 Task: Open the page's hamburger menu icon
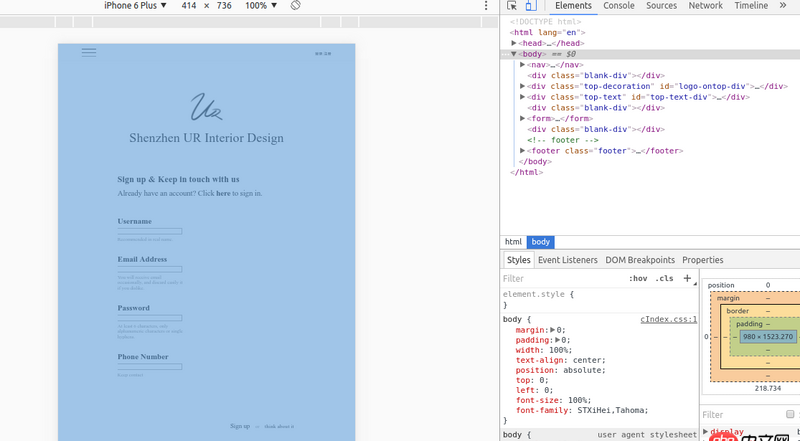[89, 52]
